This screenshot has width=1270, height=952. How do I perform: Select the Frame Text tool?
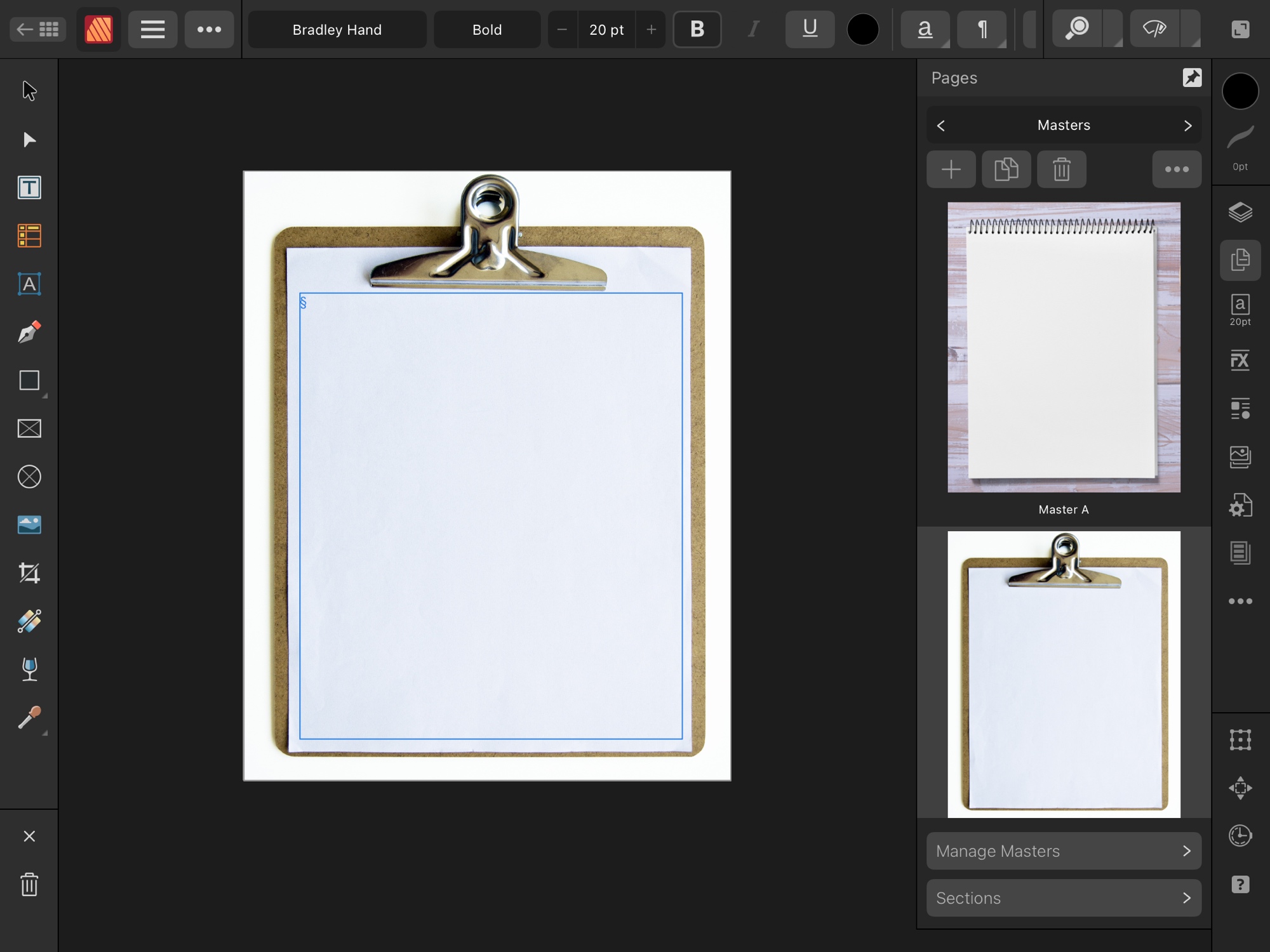(29, 188)
